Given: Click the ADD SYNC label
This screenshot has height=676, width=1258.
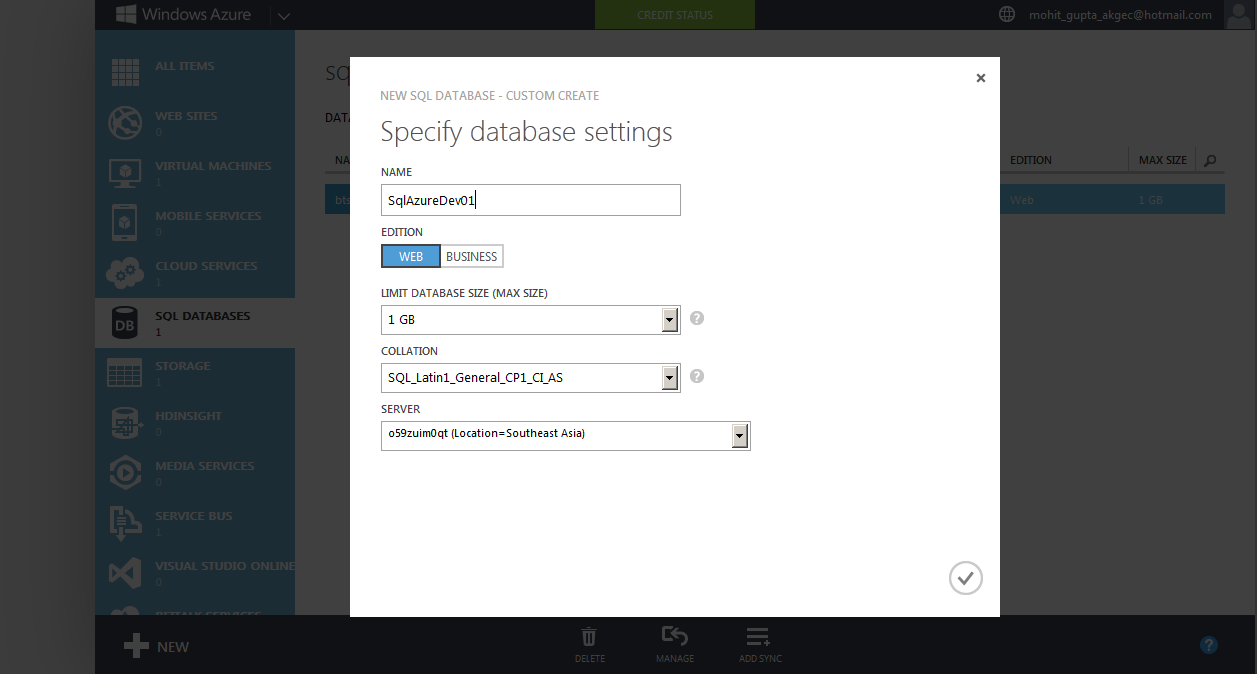Looking at the screenshot, I should click(760, 659).
